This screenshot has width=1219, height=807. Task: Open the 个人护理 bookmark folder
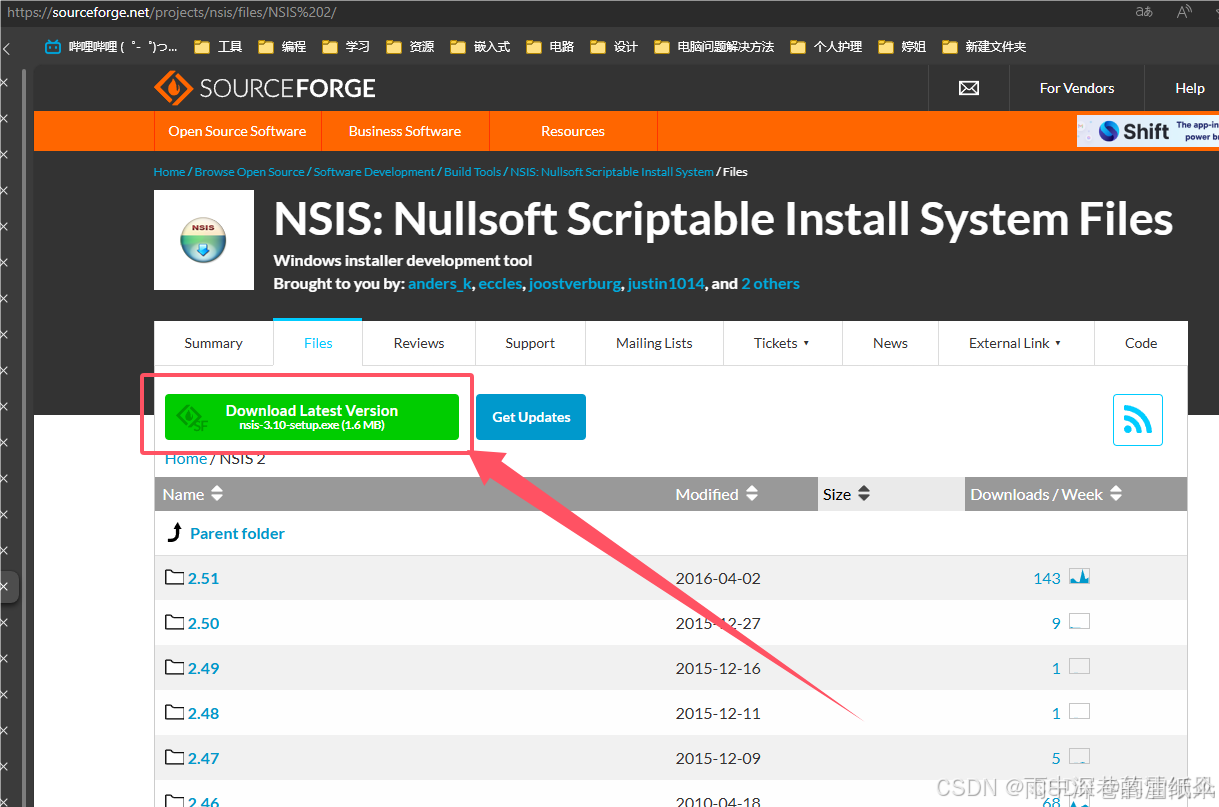(x=826, y=46)
